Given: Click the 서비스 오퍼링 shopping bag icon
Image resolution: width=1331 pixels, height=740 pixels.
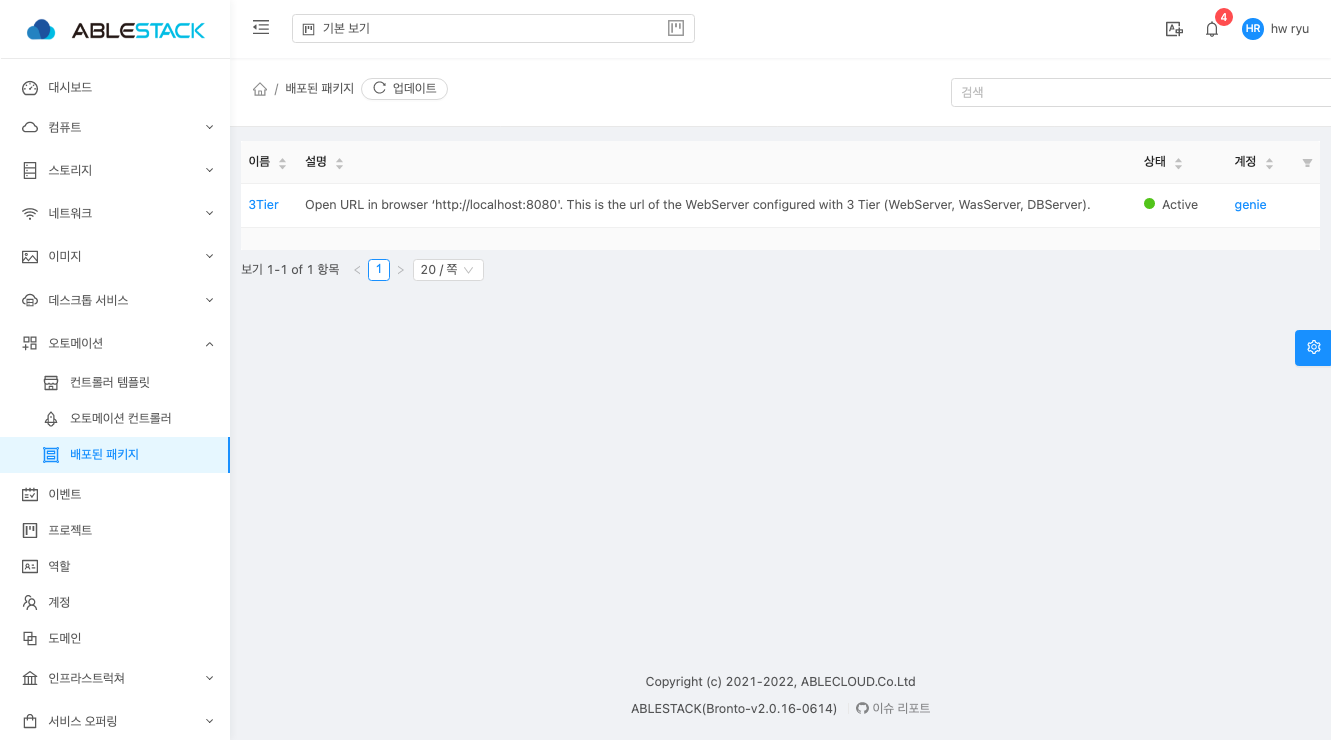Looking at the screenshot, I should click(x=30, y=722).
